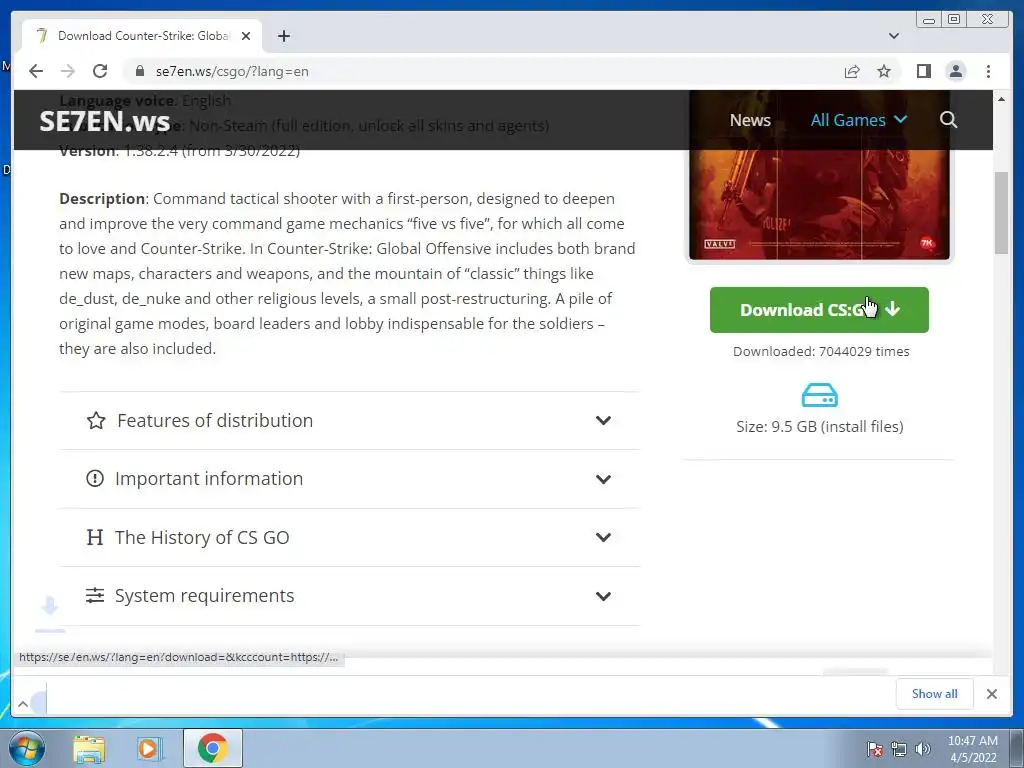
Task: Close the Download Counter-Strike tab
Action: (x=246, y=36)
